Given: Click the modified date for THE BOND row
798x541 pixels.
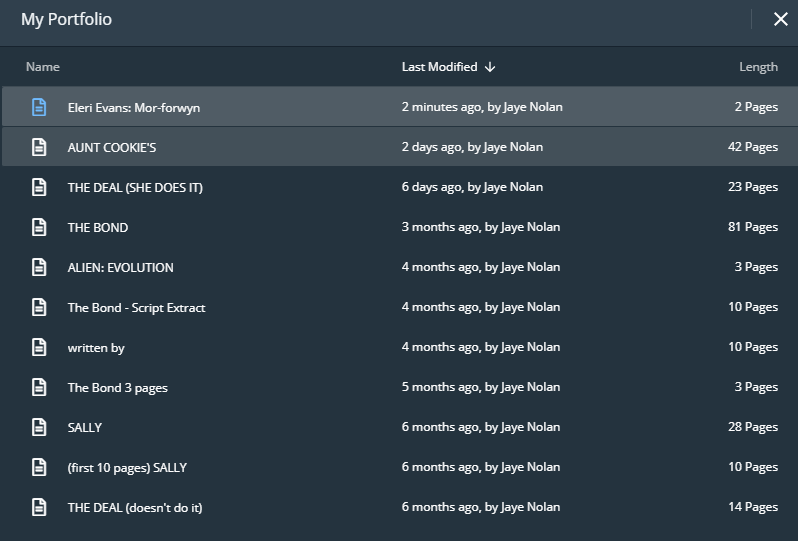Looking at the screenshot, I should [x=481, y=227].
